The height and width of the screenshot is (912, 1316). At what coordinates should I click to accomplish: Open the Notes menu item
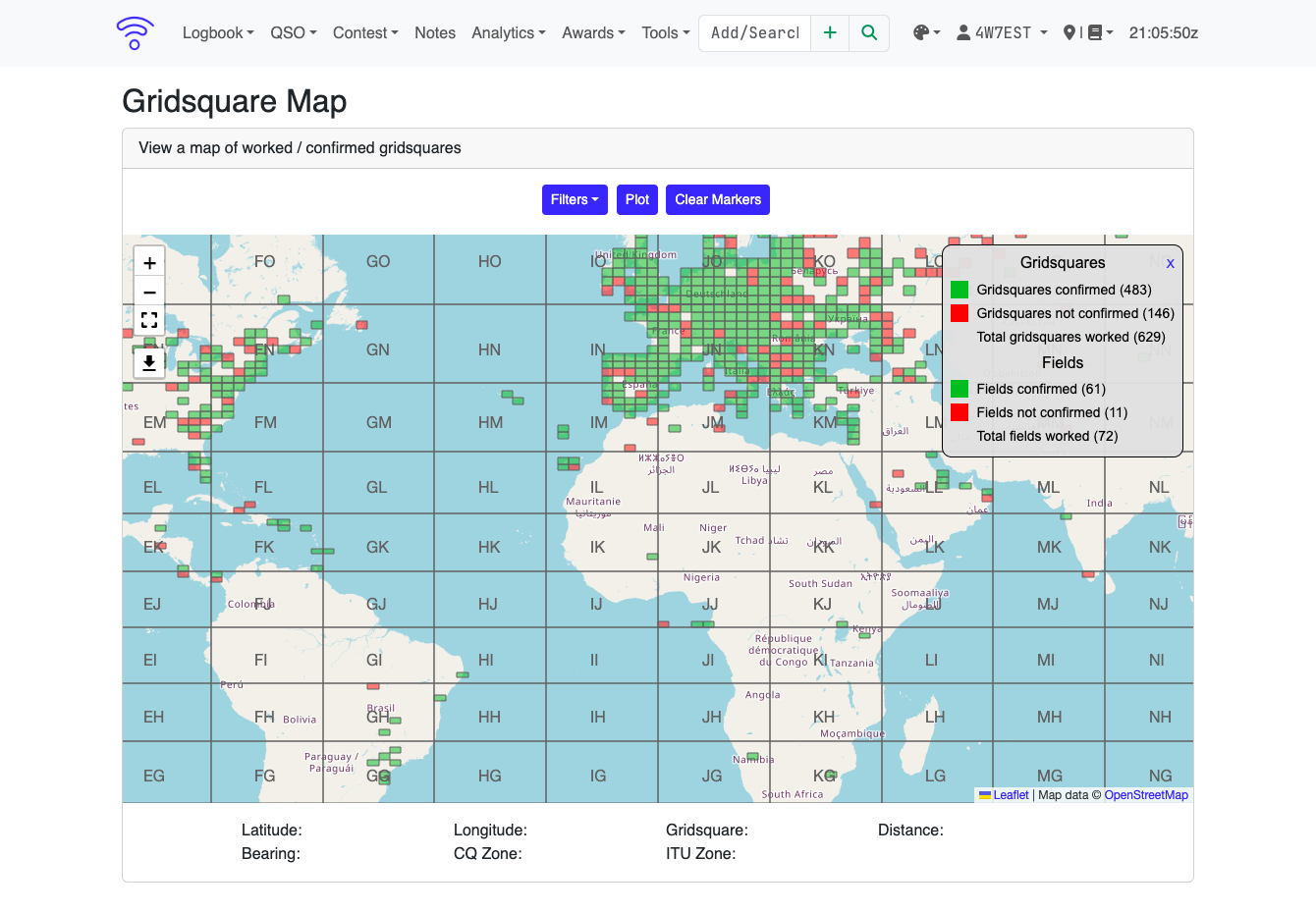(x=435, y=32)
